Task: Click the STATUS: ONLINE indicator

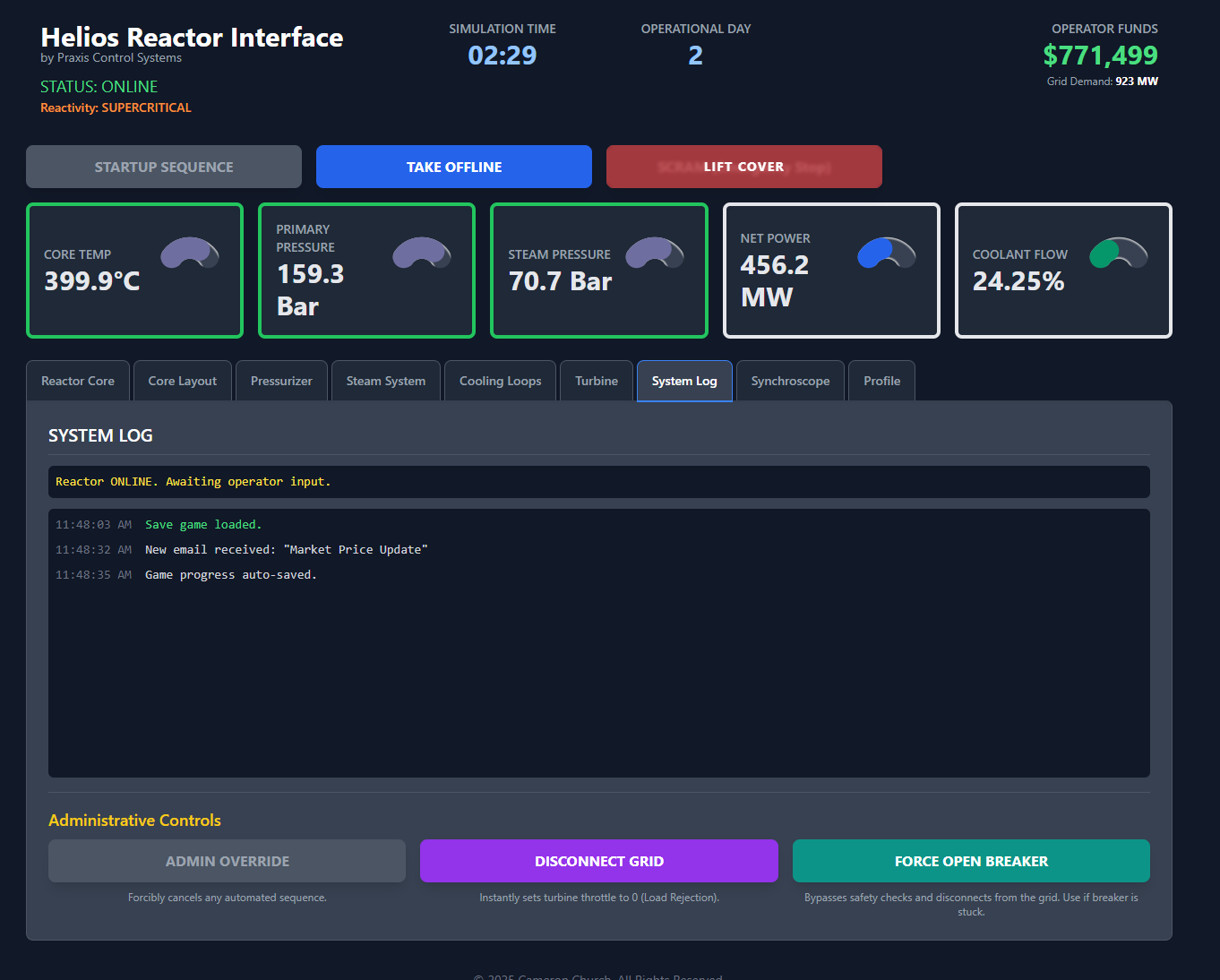Action: pos(99,87)
